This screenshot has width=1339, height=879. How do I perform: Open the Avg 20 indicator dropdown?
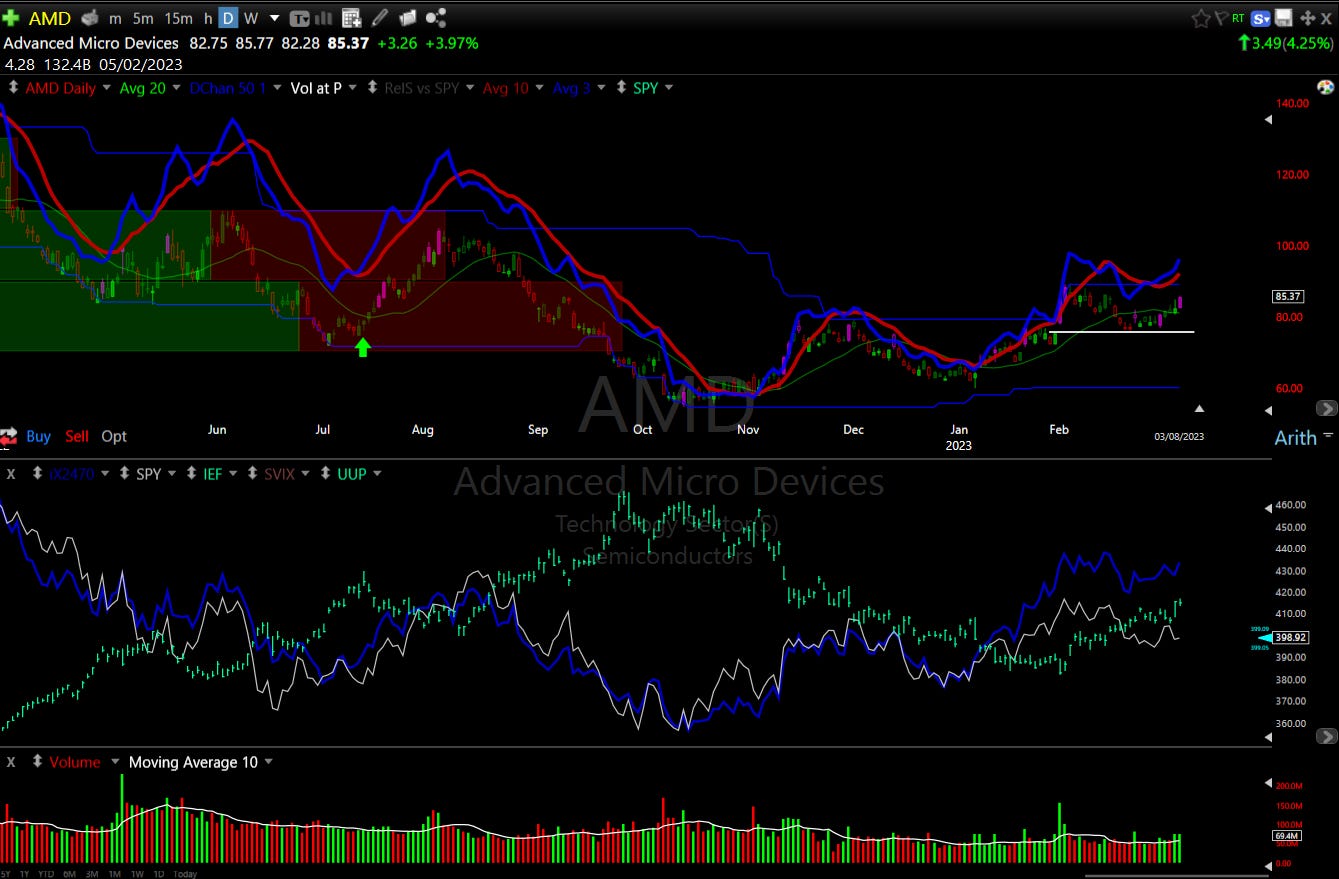click(176, 88)
